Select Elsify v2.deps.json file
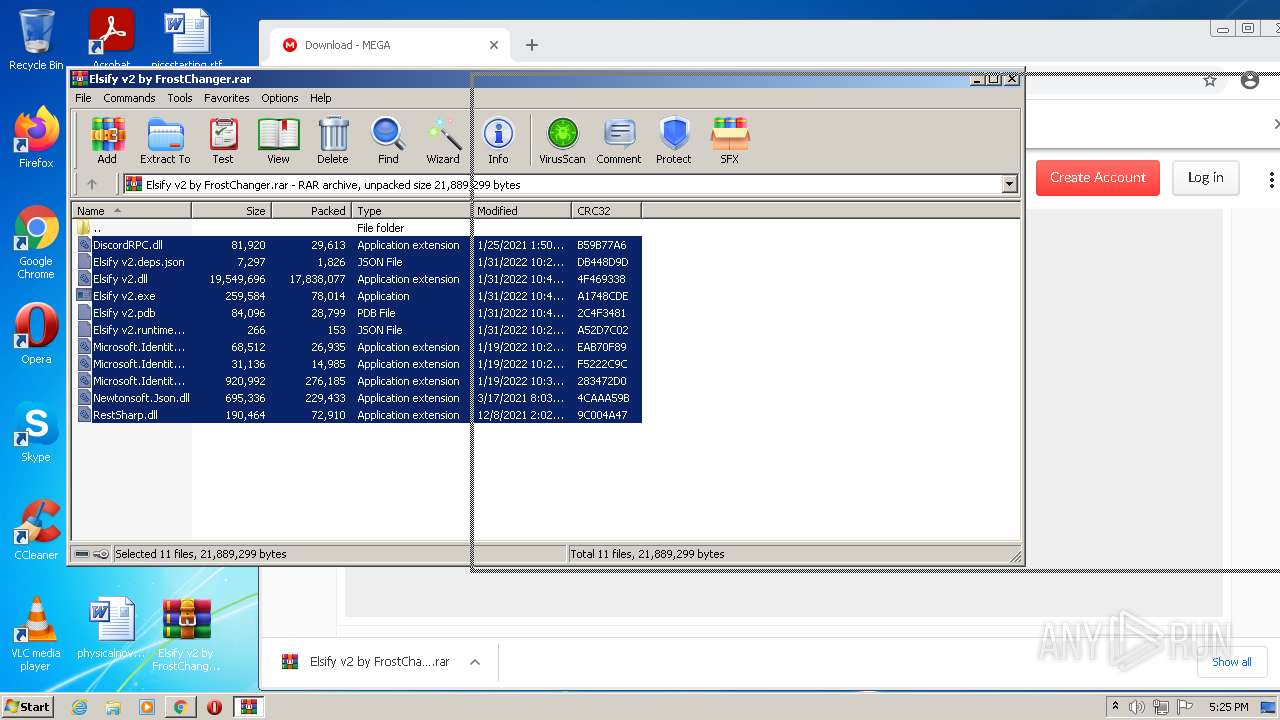The width and height of the screenshot is (1280, 720). [357, 262]
